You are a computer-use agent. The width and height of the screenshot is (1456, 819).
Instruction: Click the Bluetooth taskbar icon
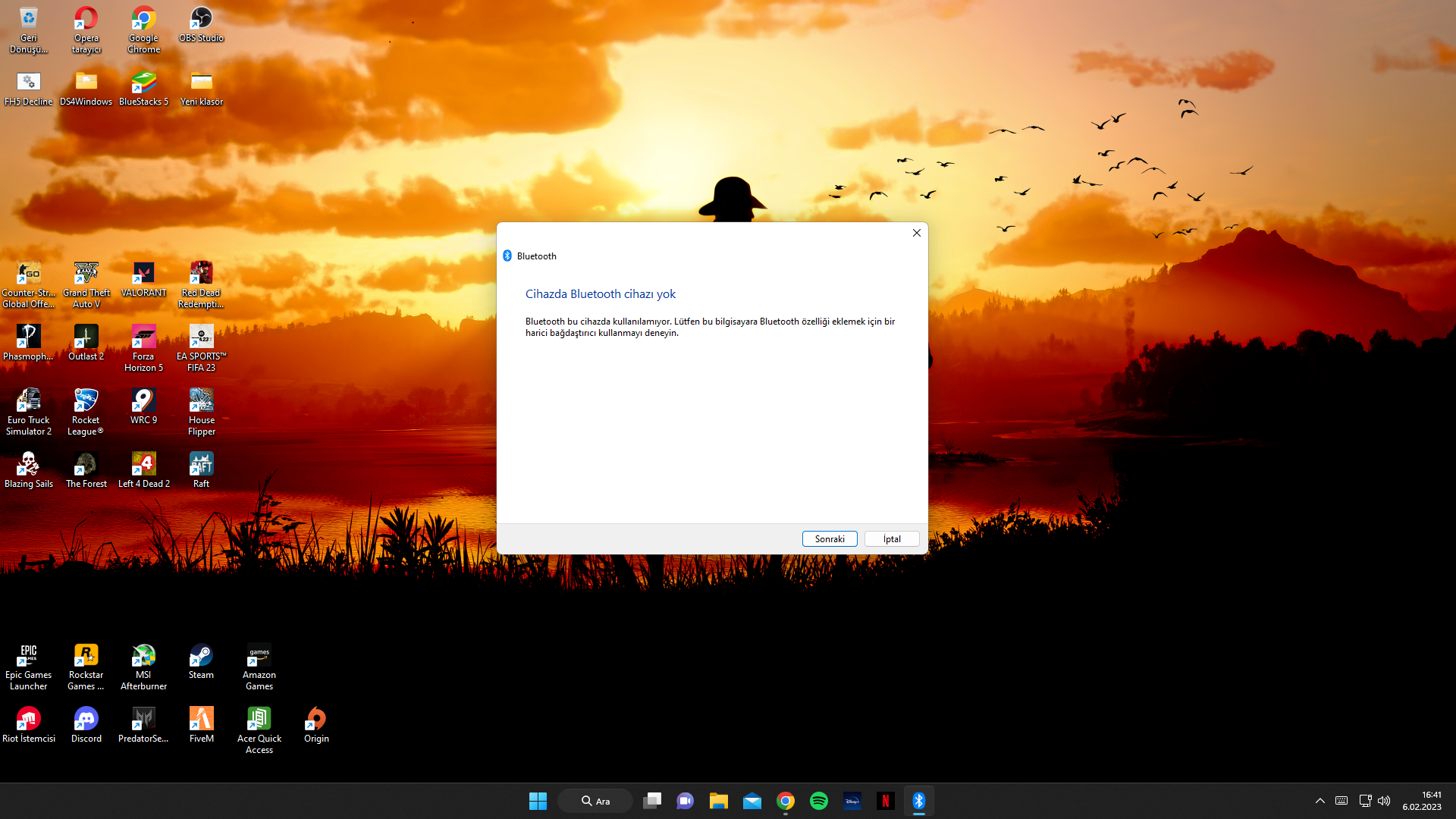918,801
